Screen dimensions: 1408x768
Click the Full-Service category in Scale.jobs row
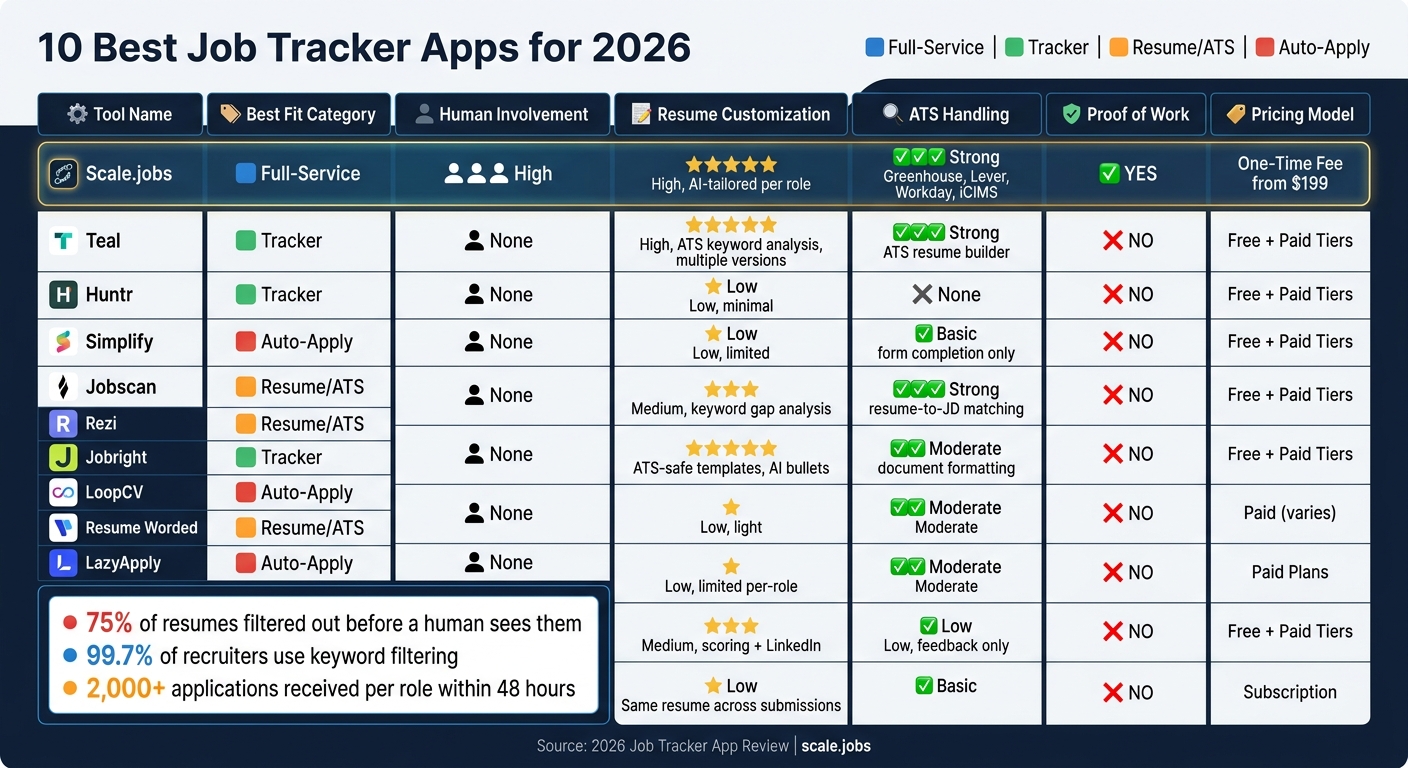tap(297, 174)
